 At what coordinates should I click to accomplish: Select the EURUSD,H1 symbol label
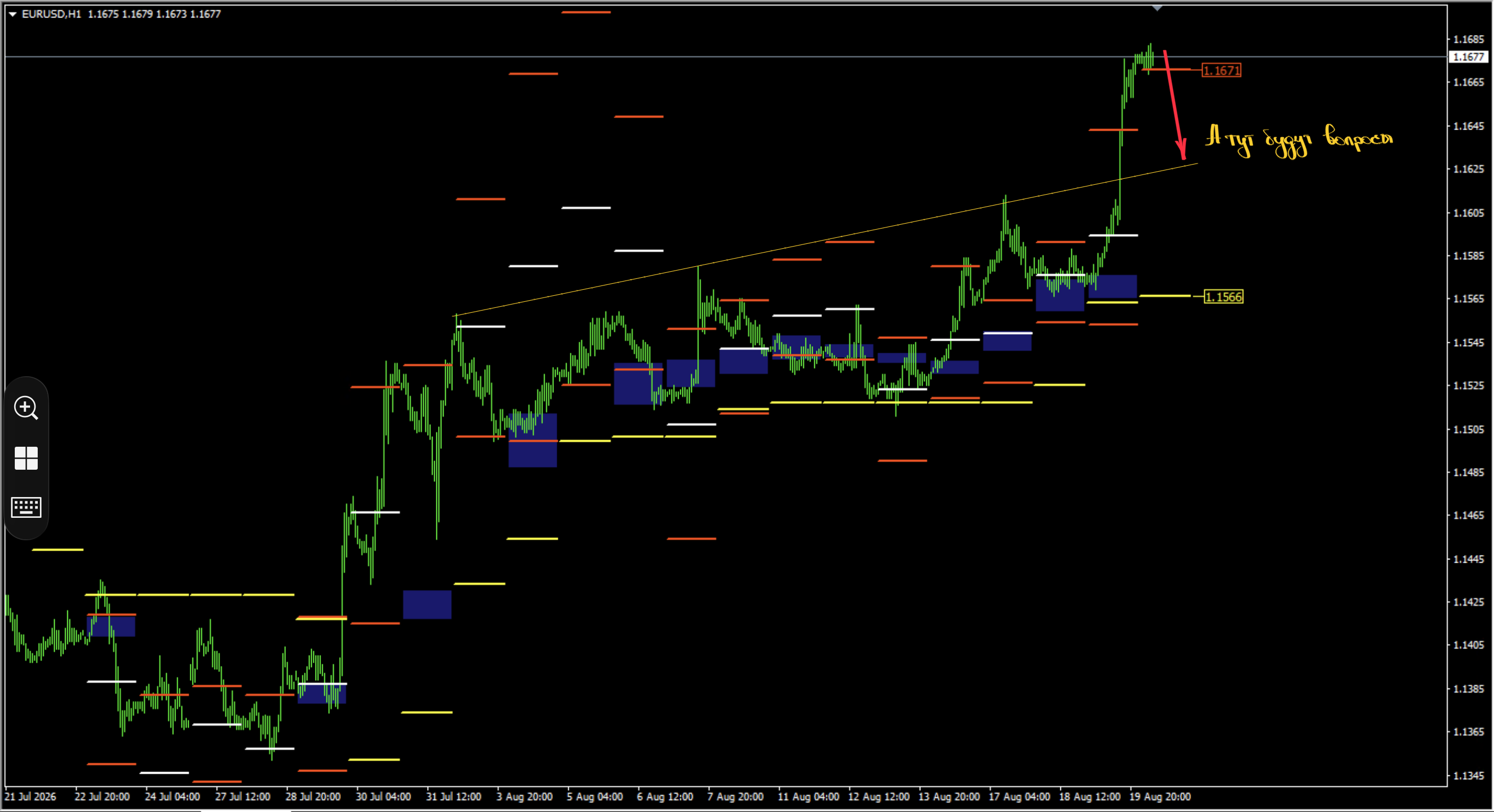tap(51, 14)
